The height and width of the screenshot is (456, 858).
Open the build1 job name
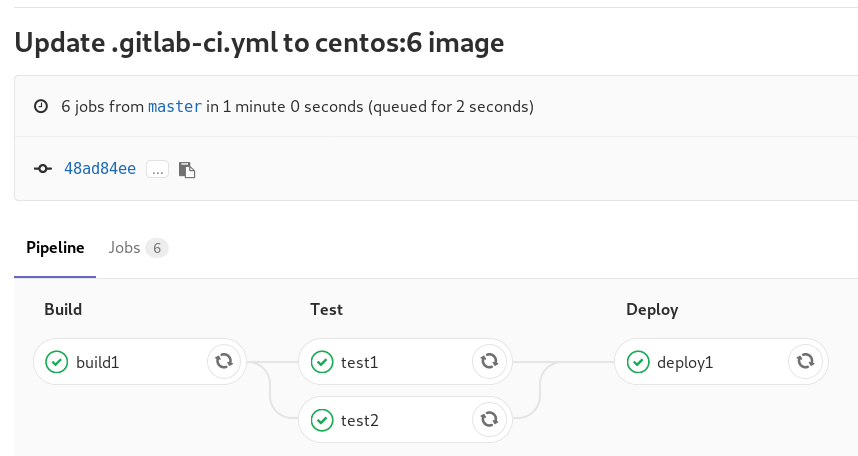(98, 362)
